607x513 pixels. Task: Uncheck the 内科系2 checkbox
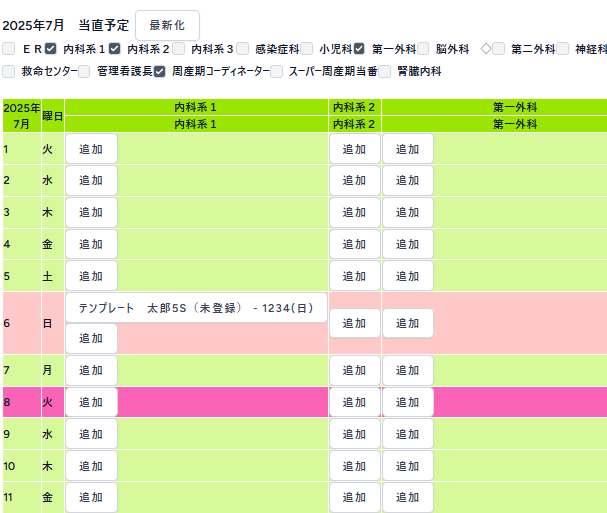pyautogui.click(x=114, y=48)
